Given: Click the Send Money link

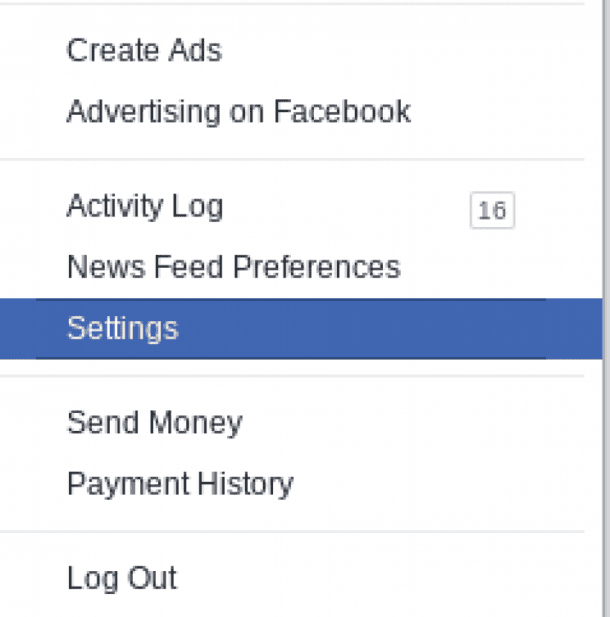Looking at the screenshot, I should (154, 423).
